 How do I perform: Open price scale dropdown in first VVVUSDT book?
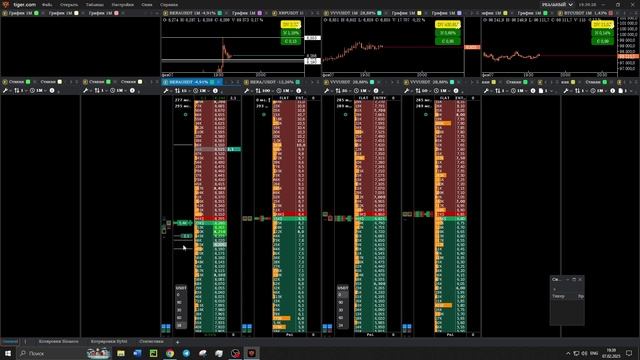343,91
